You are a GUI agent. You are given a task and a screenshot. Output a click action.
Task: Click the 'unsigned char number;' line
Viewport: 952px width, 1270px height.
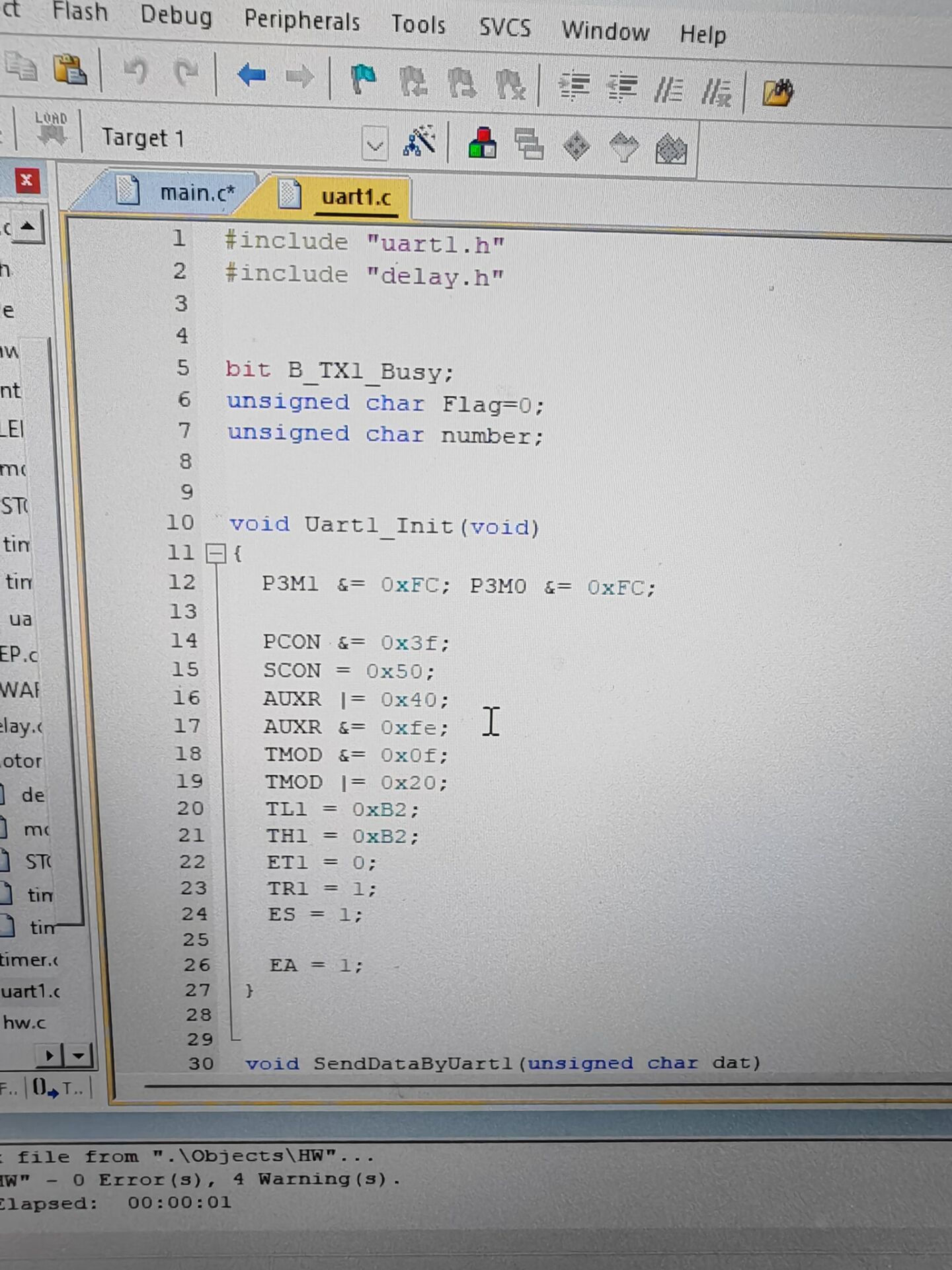click(x=385, y=435)
